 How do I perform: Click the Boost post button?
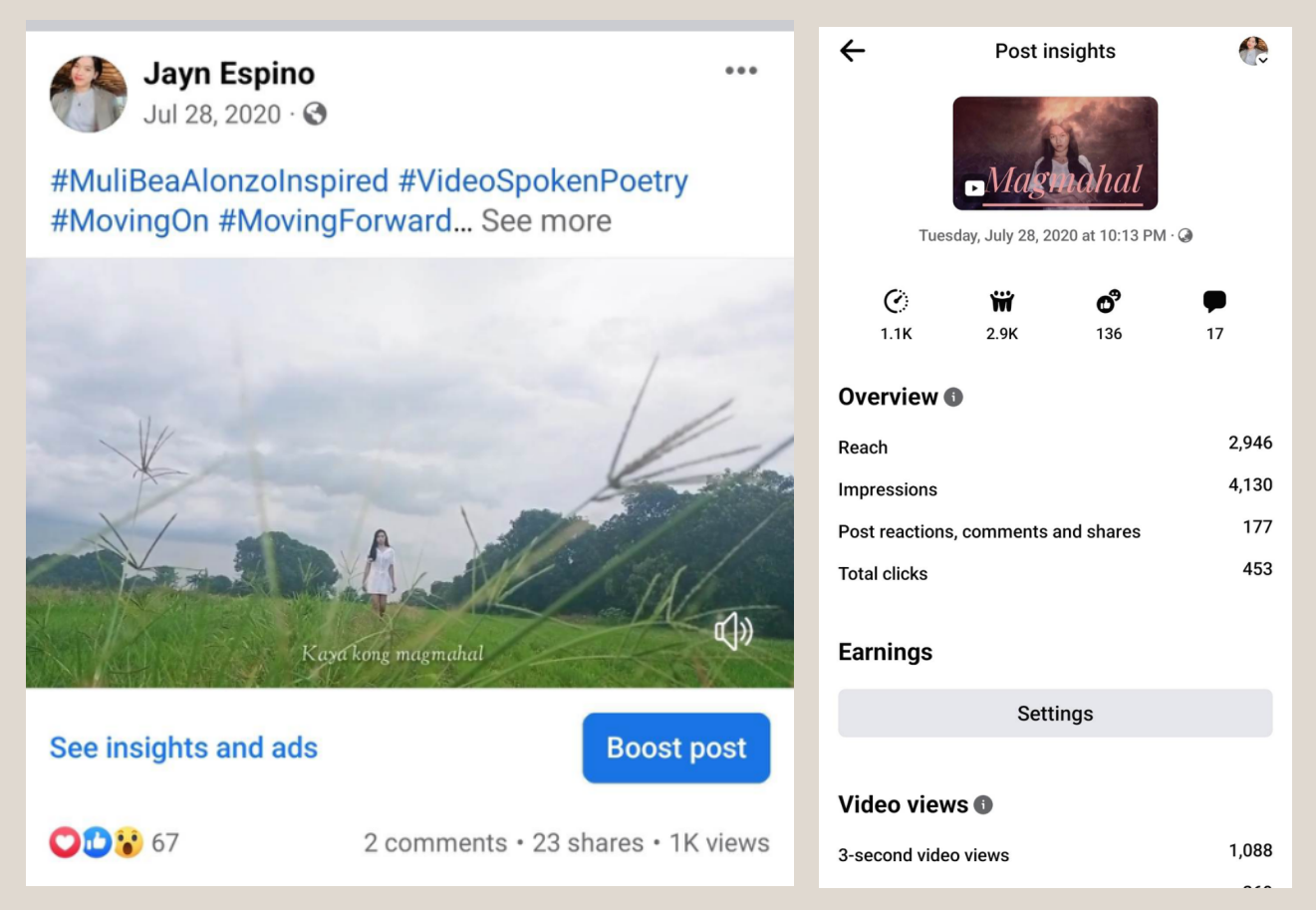point(676,748)
